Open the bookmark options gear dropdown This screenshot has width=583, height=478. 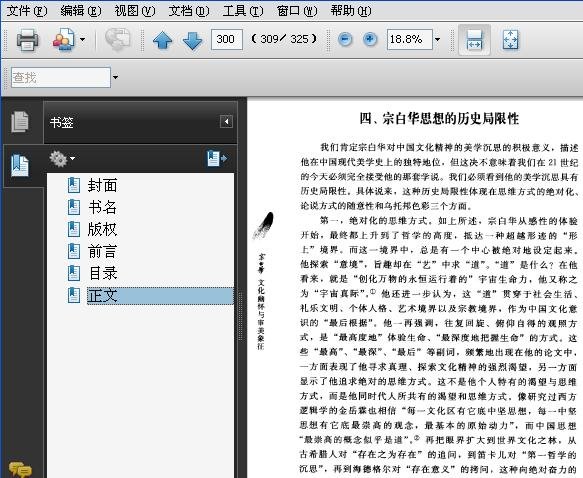pos(62,159)
